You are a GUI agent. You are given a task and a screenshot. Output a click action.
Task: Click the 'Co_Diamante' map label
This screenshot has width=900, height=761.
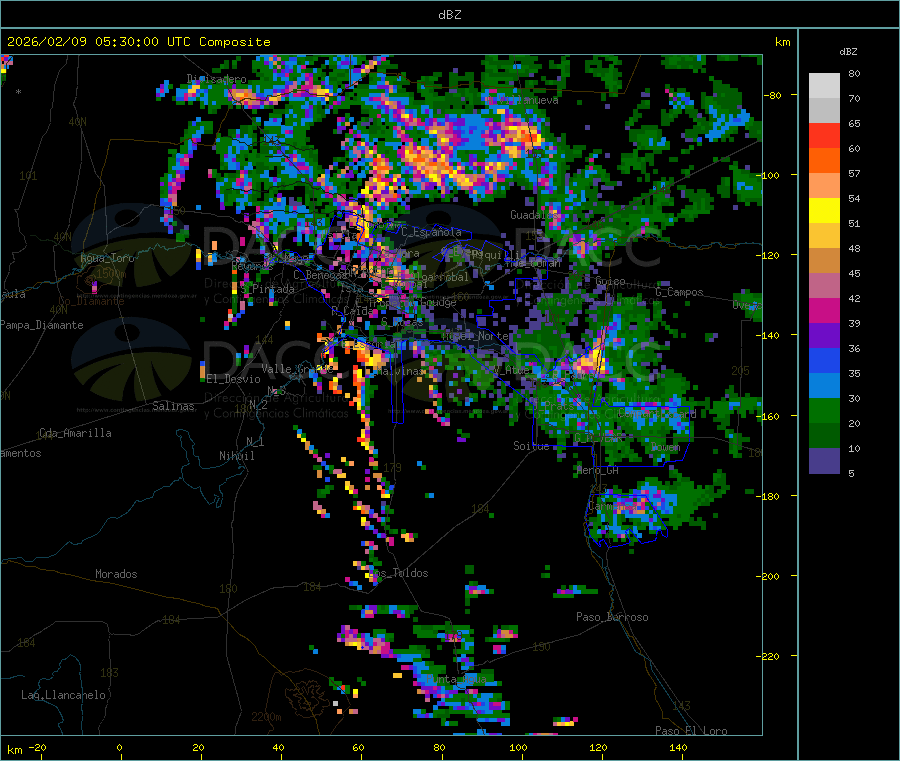(x=91, y=301)
